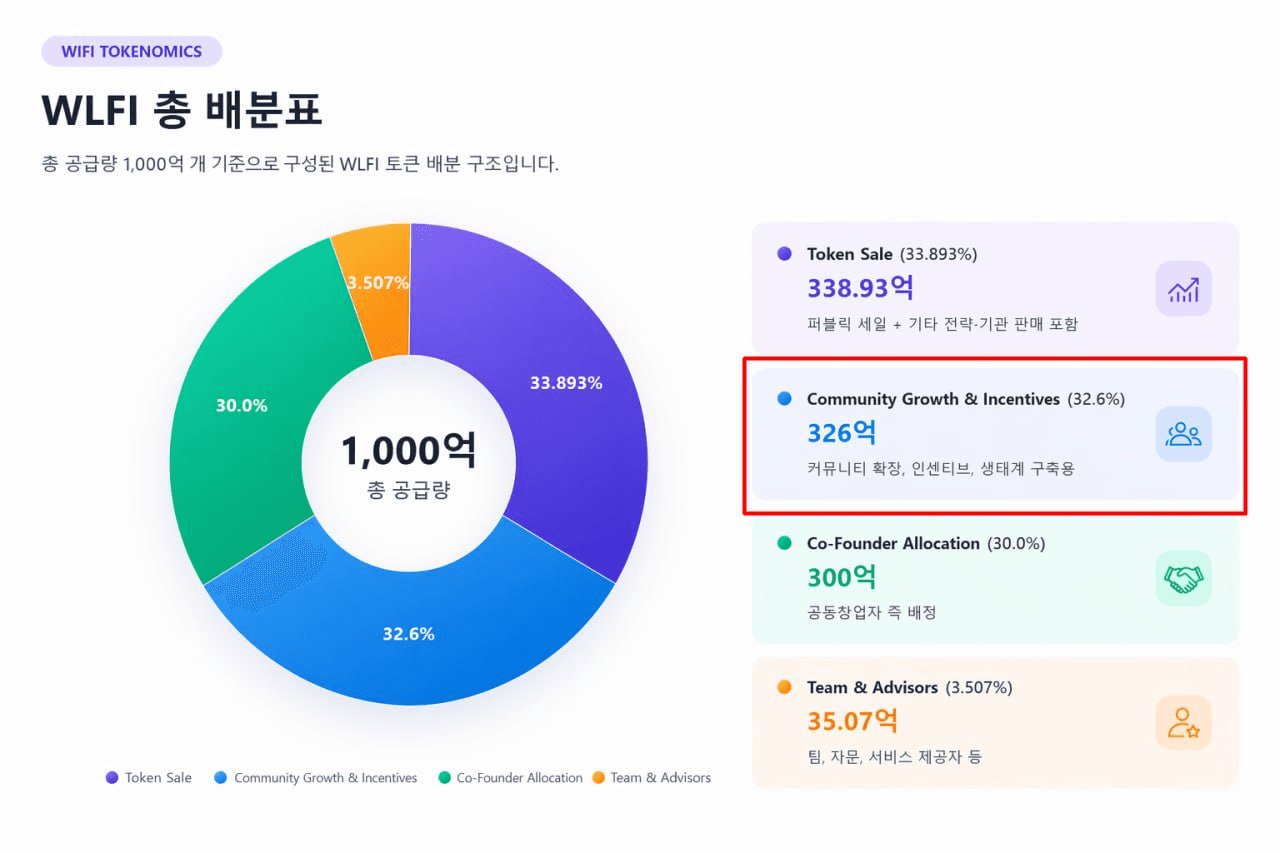Click the 퍼블릭 세일 description text
Viewport: 1280px width, 853px height.
(x=942, y=324)
